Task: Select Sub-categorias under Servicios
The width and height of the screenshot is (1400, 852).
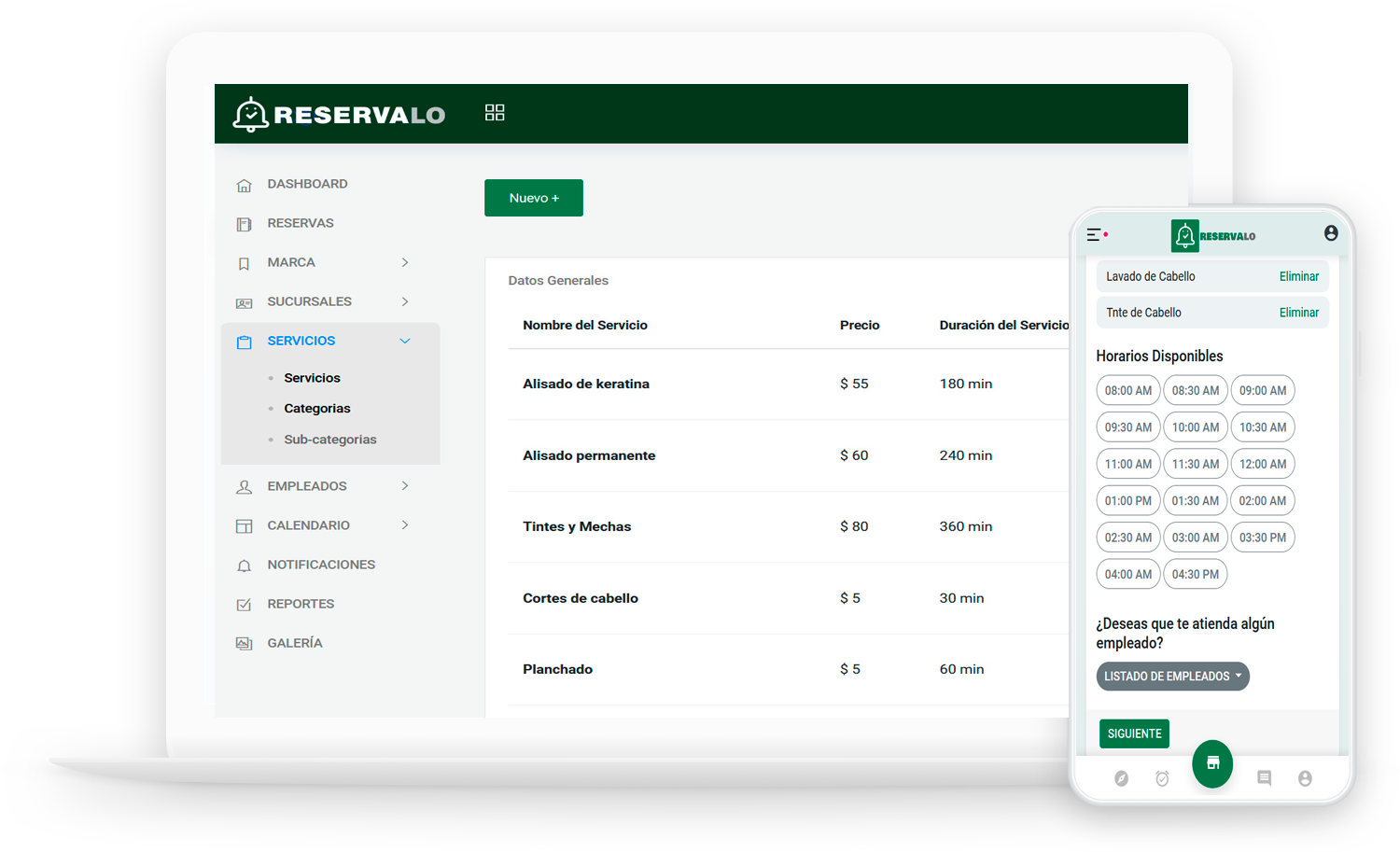Action: tap(329, 439)
